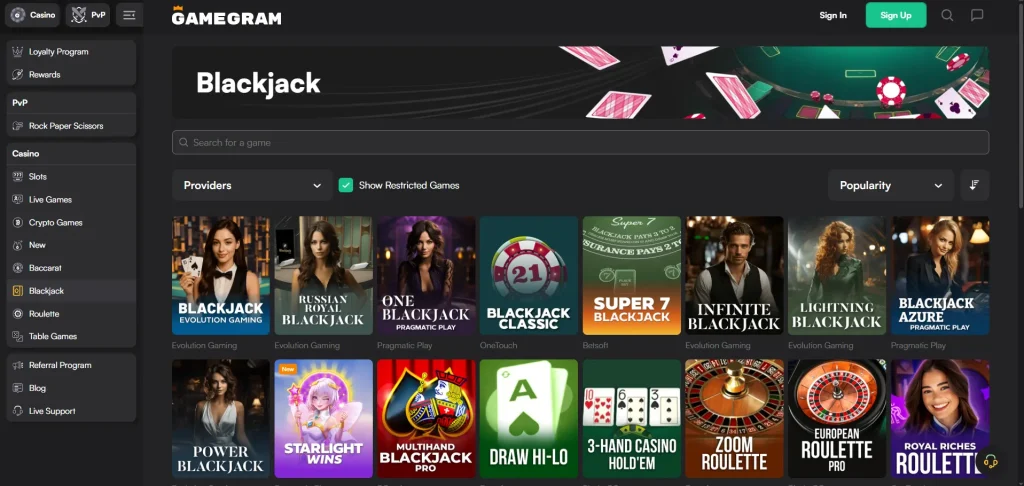This screenshot has height=486, width=1024.
Task: Collapse the sidebar with the menu toggle icon
Action: pyautogui.click(x=129, y=15)
